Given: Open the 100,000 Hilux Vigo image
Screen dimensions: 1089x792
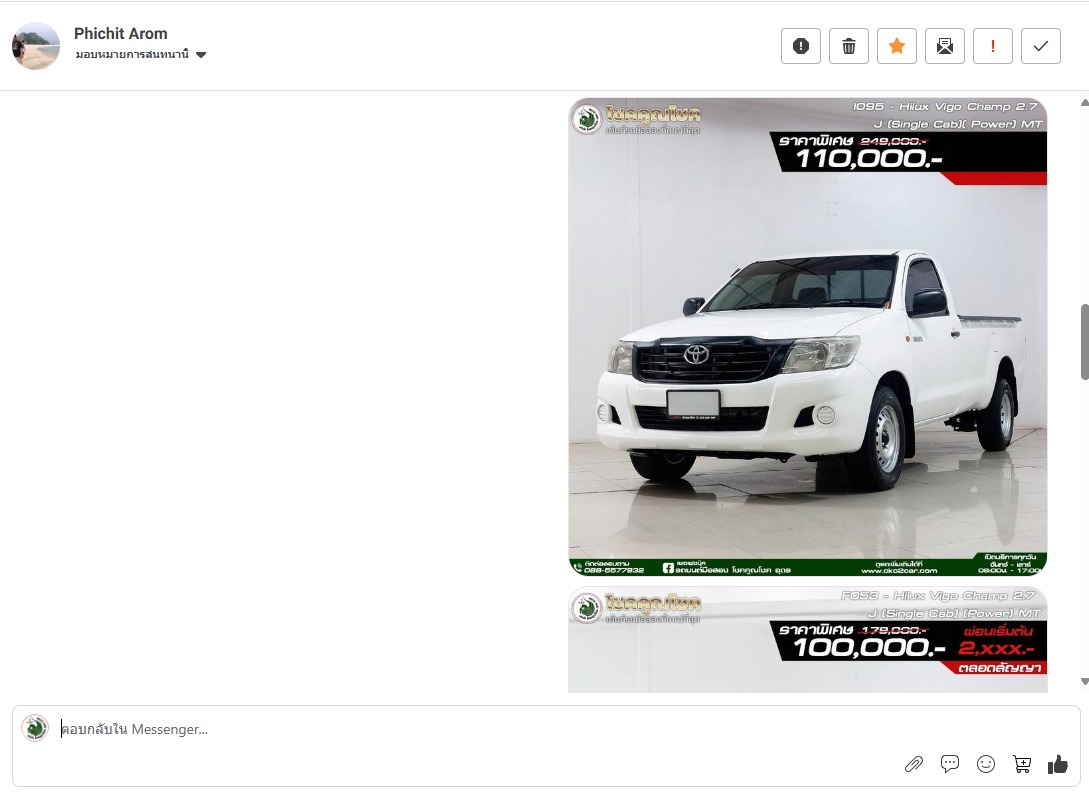Looking at the screenshot, I should tap(807, 640).
